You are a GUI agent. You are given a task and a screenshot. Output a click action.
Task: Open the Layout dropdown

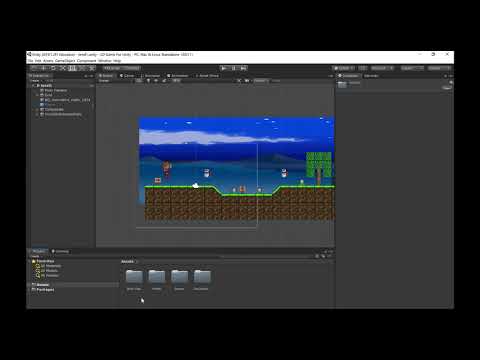[x=440, y=68]
